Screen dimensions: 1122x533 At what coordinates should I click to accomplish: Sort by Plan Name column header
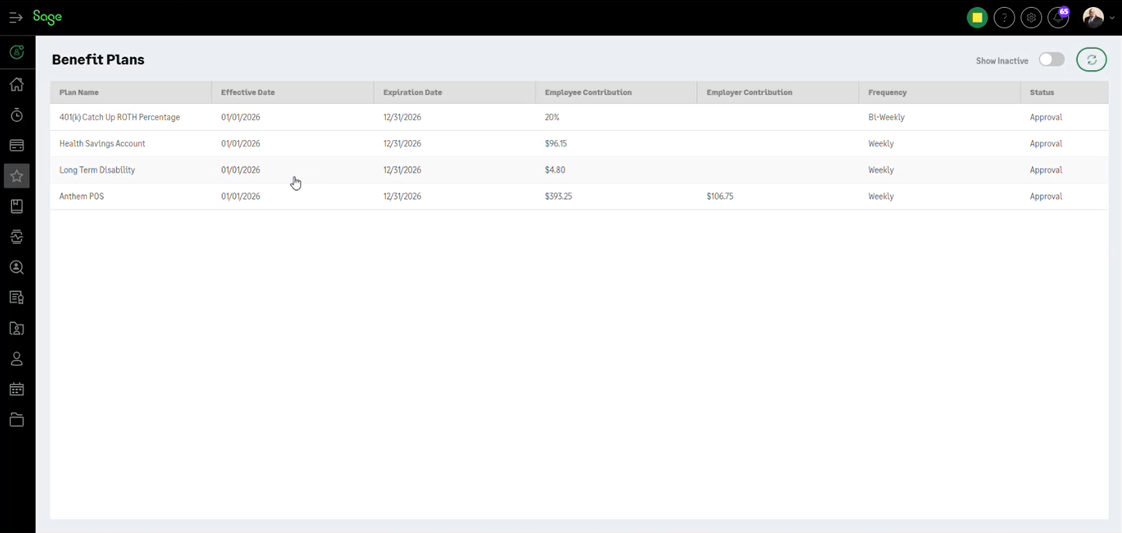pos(79,93)
